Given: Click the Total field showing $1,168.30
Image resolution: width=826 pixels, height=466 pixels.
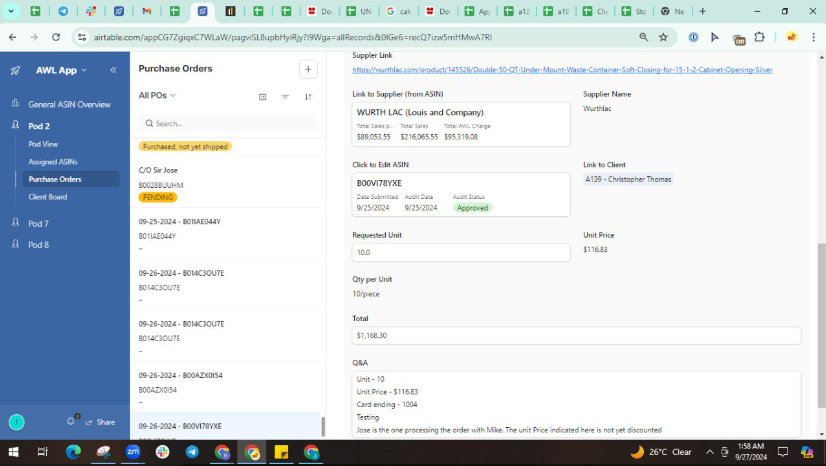Looking at the screenshot, I should click(576, 335).
